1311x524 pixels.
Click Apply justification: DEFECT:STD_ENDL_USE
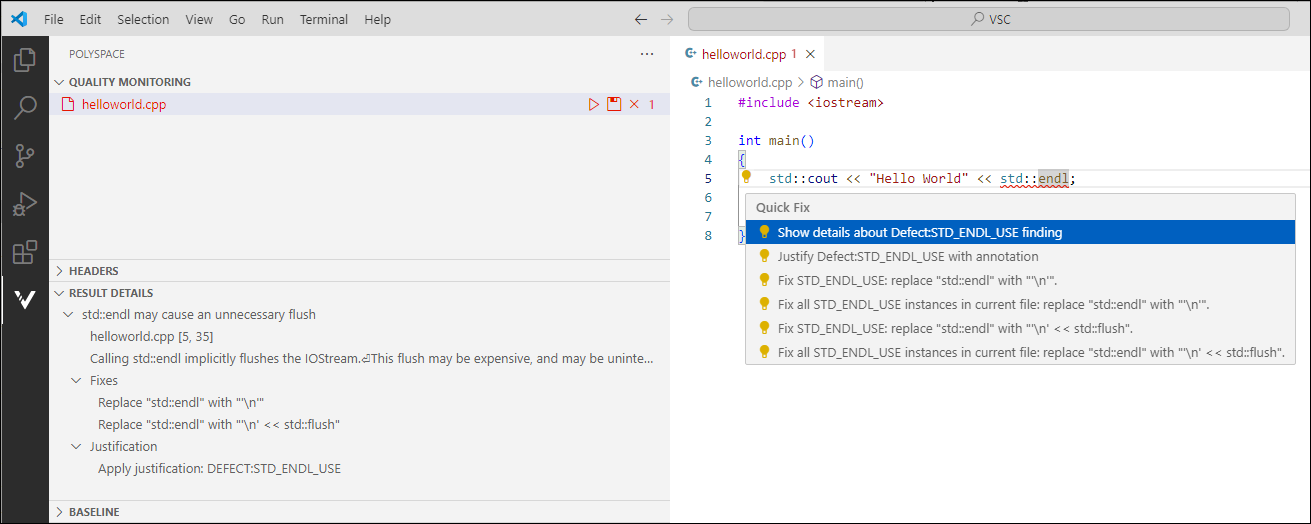219,468
